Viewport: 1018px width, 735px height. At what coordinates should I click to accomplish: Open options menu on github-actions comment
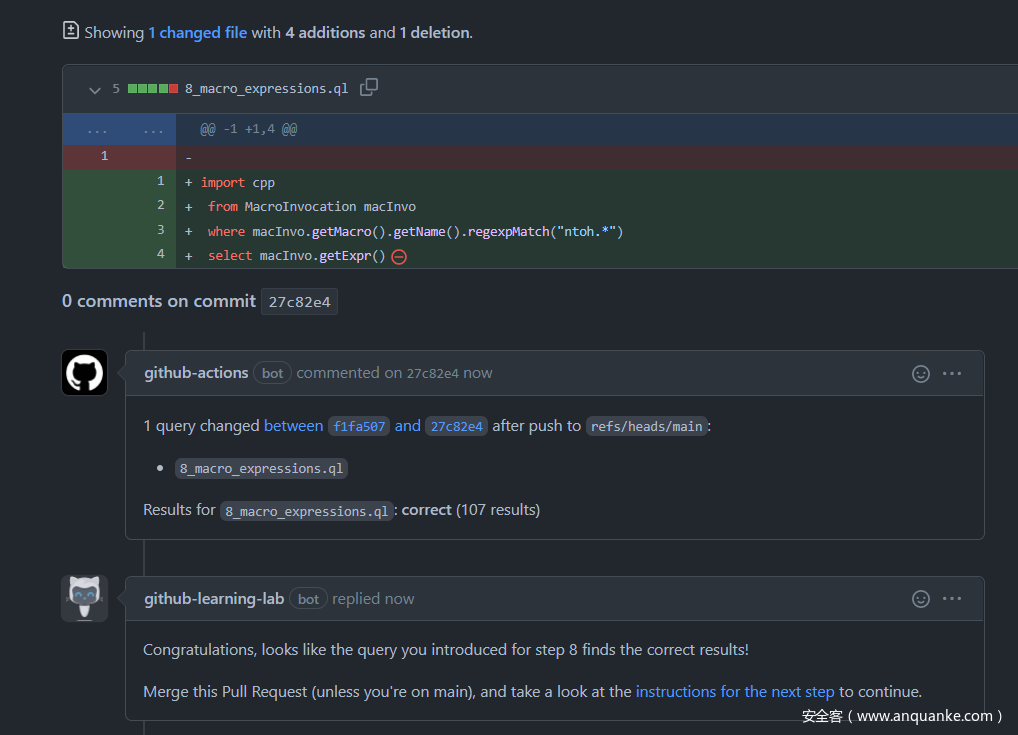952,373
